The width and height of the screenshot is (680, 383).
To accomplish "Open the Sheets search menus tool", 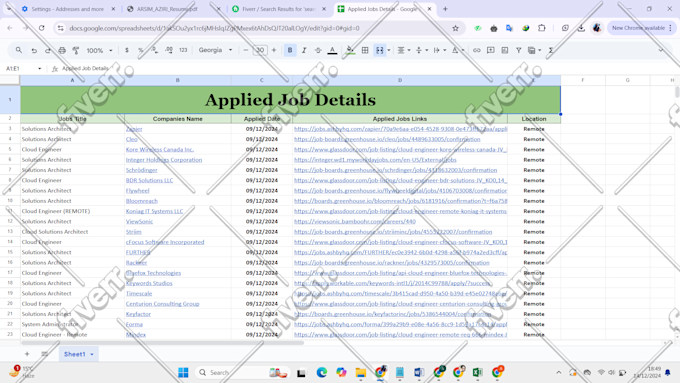I will pyautogui.click(x=19, y=50).
